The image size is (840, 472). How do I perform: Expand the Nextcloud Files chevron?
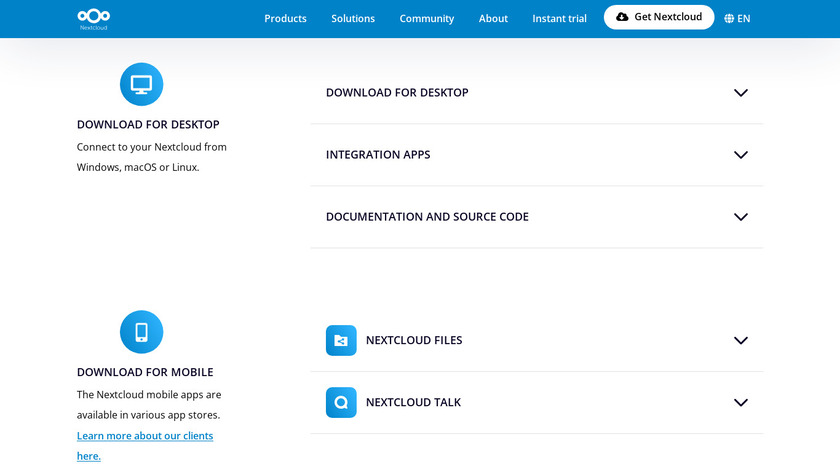(741, 340)
